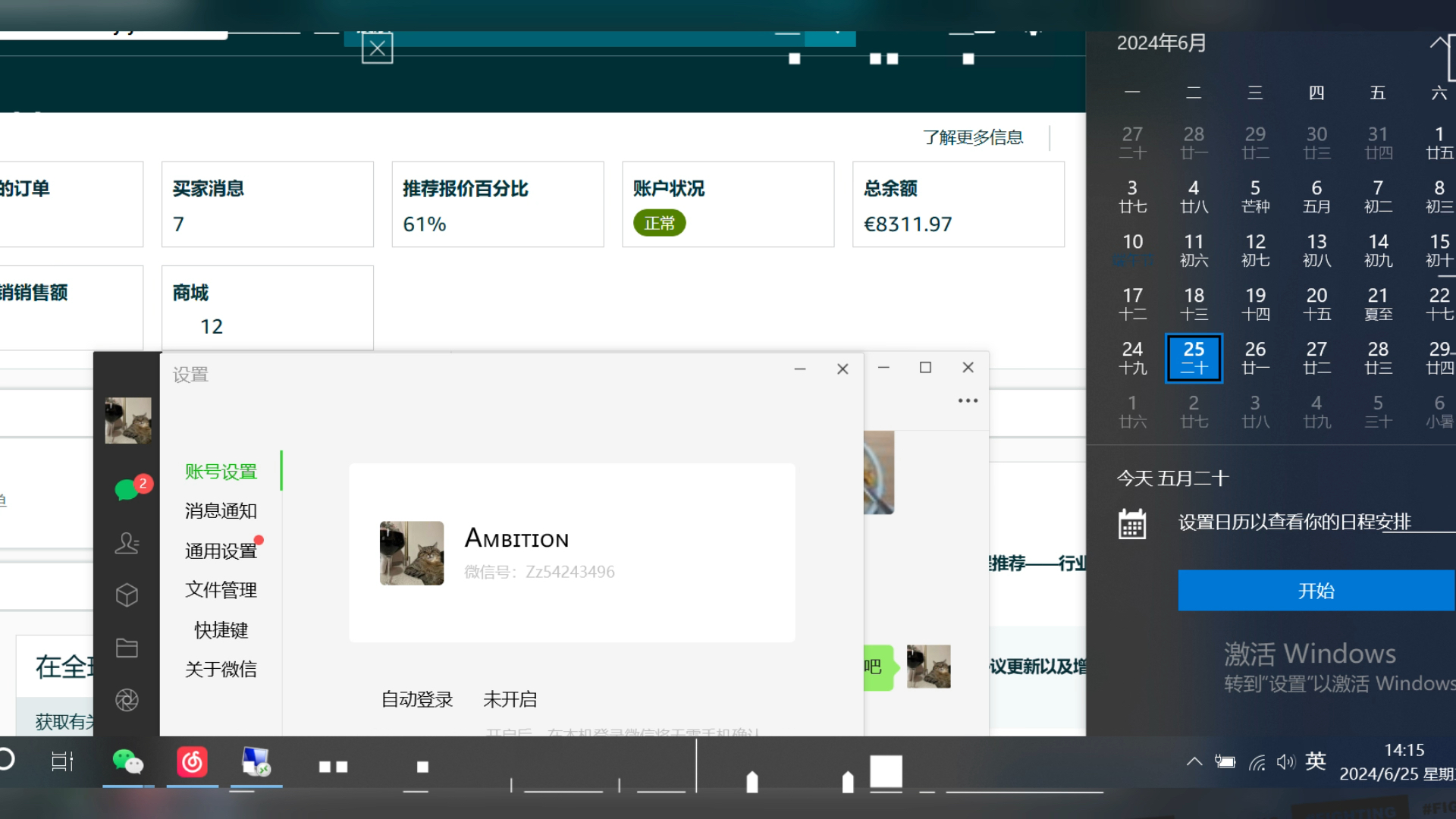Open Cortana circle icon on taskbar
This screenshot has height=819, width=1456.
tap(6, 759)
